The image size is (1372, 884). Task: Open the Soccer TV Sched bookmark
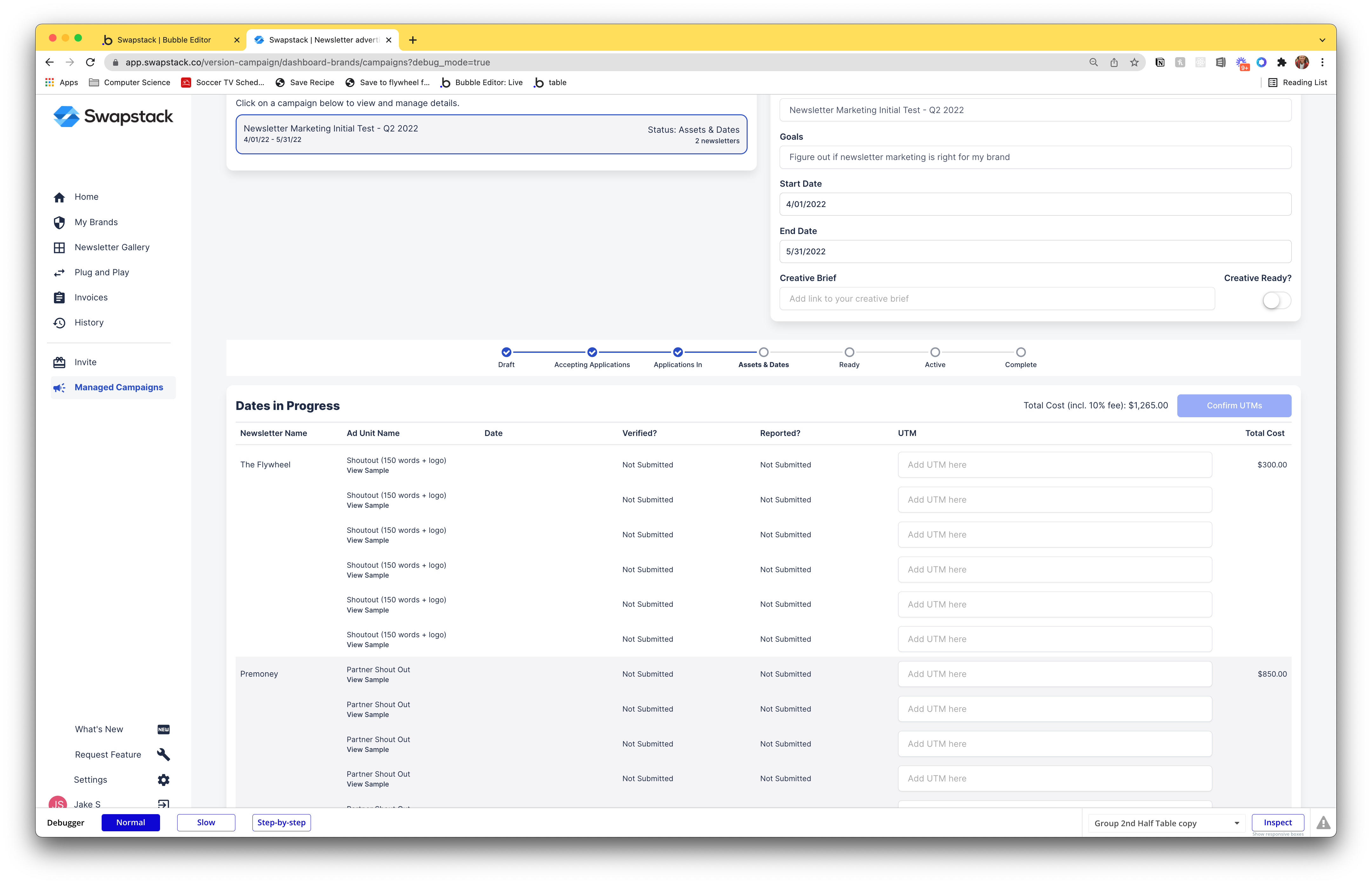223,82
